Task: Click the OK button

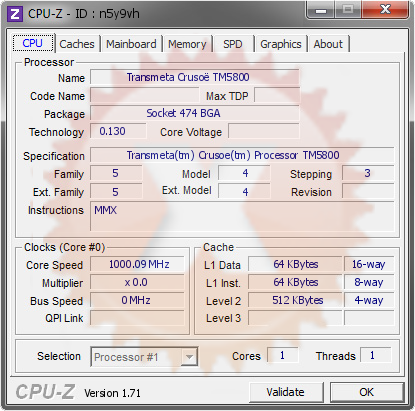Action: pyautogui.click(x=367, y=392)
